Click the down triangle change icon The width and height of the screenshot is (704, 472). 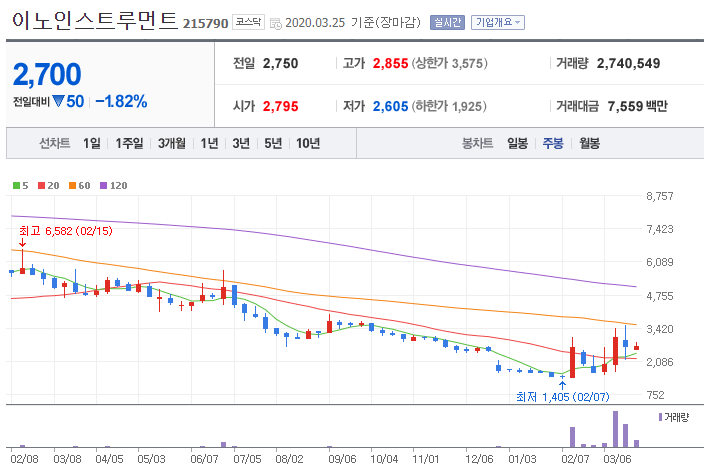58,101
